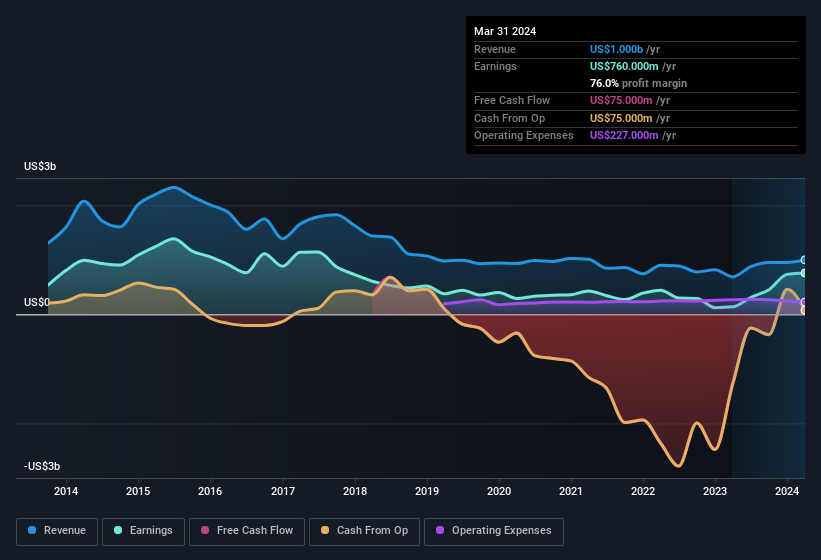Select the 2014 label on the time axis

(66, 491)
